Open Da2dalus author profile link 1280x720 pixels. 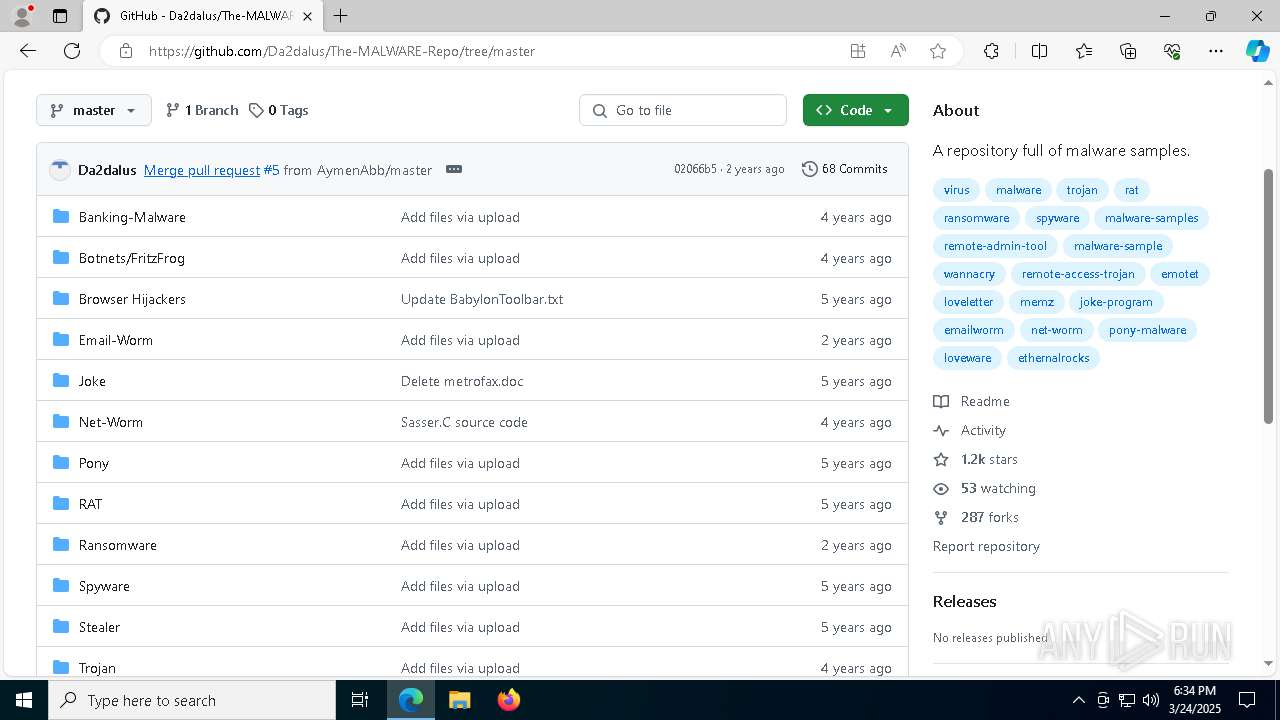click(107, 170)
